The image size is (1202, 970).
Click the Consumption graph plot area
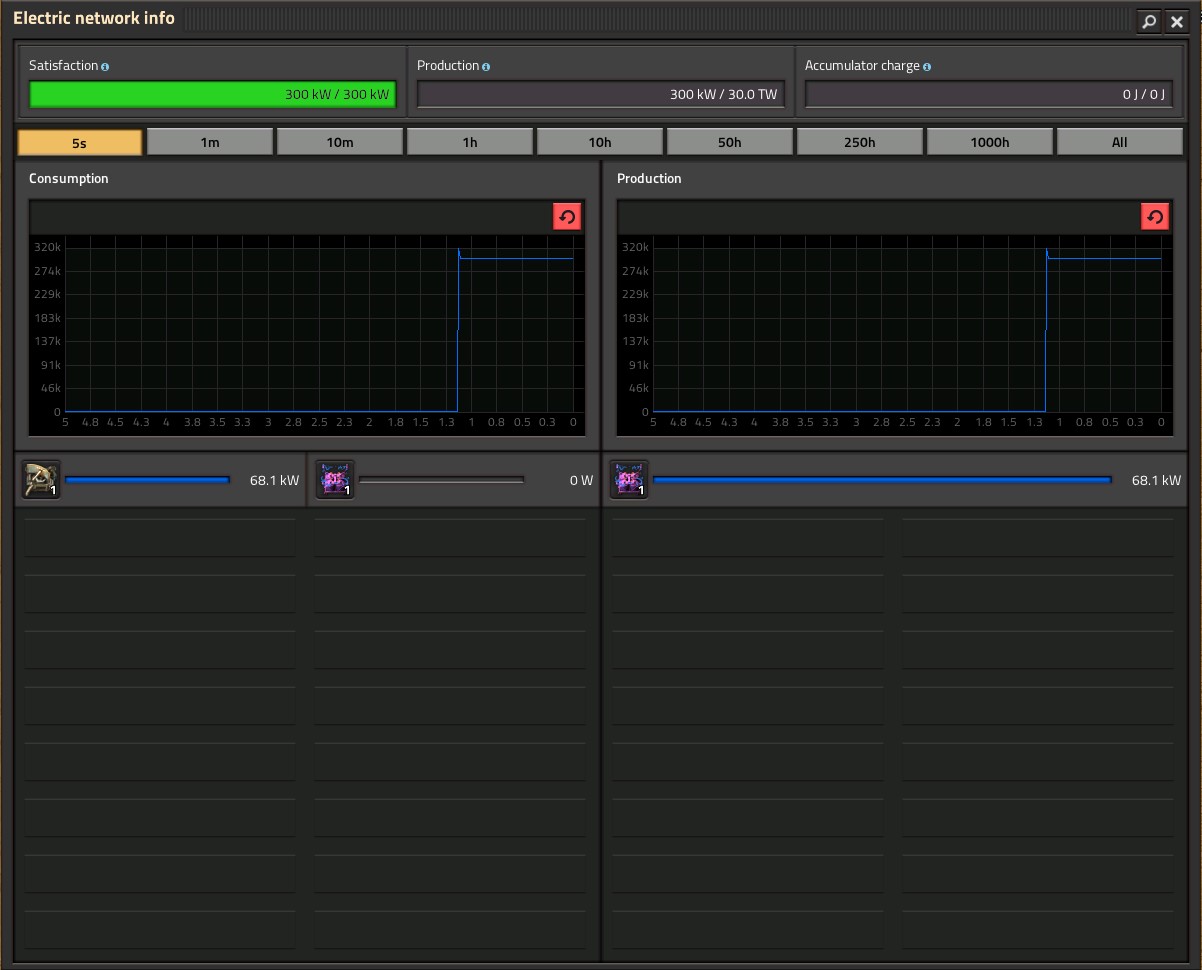coord(319,324)
